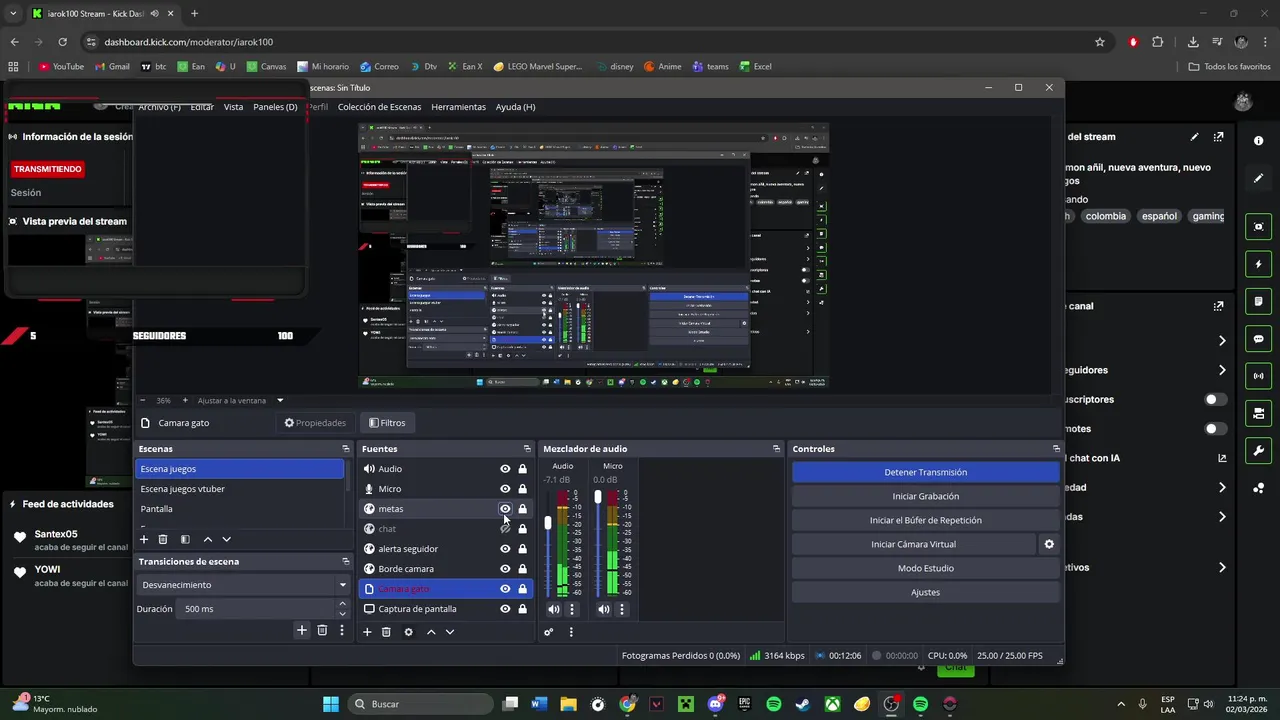Delete the selected scene with the trash icon

[x=163, y=539]
